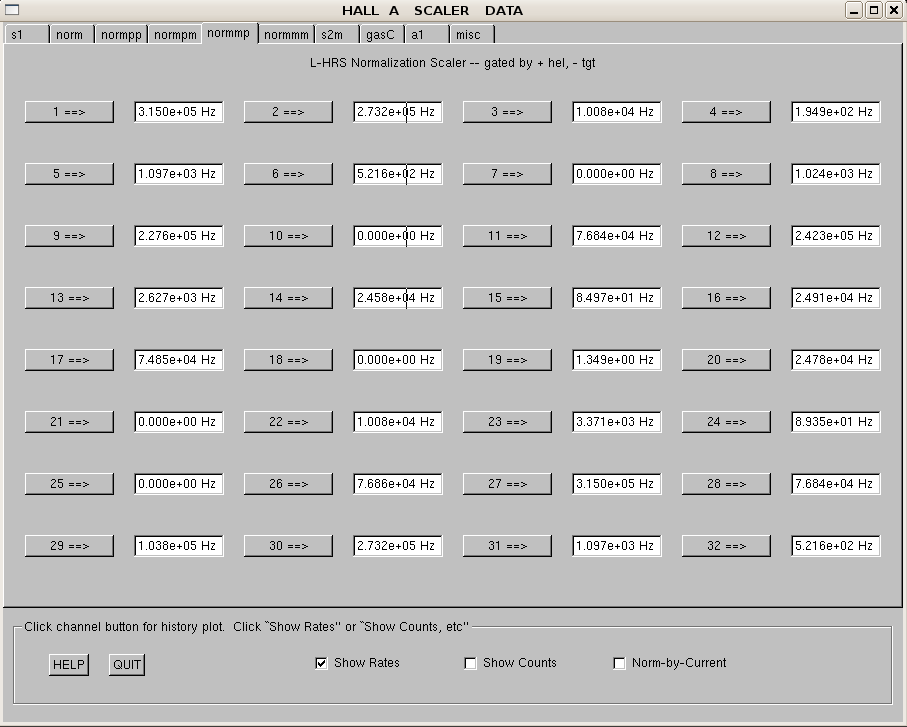Click the normmp tab
The height and width of the screenshot is (727, 907).
coord(230,34)
